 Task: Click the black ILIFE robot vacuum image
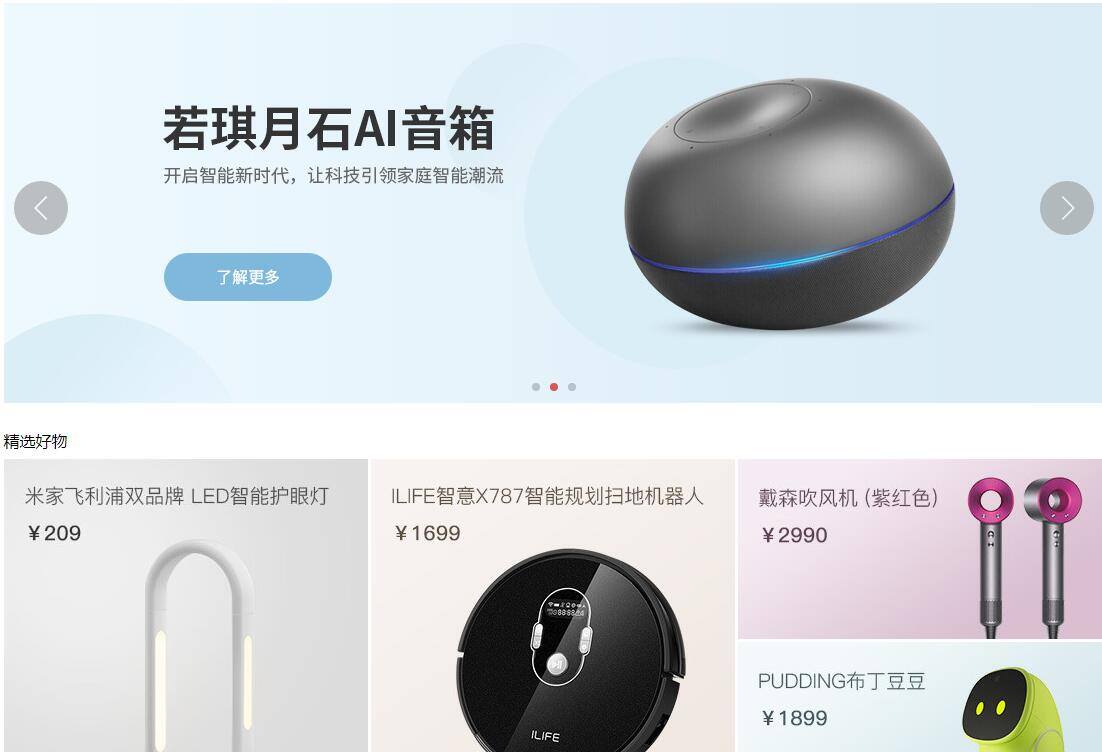[x=571, y=651]
